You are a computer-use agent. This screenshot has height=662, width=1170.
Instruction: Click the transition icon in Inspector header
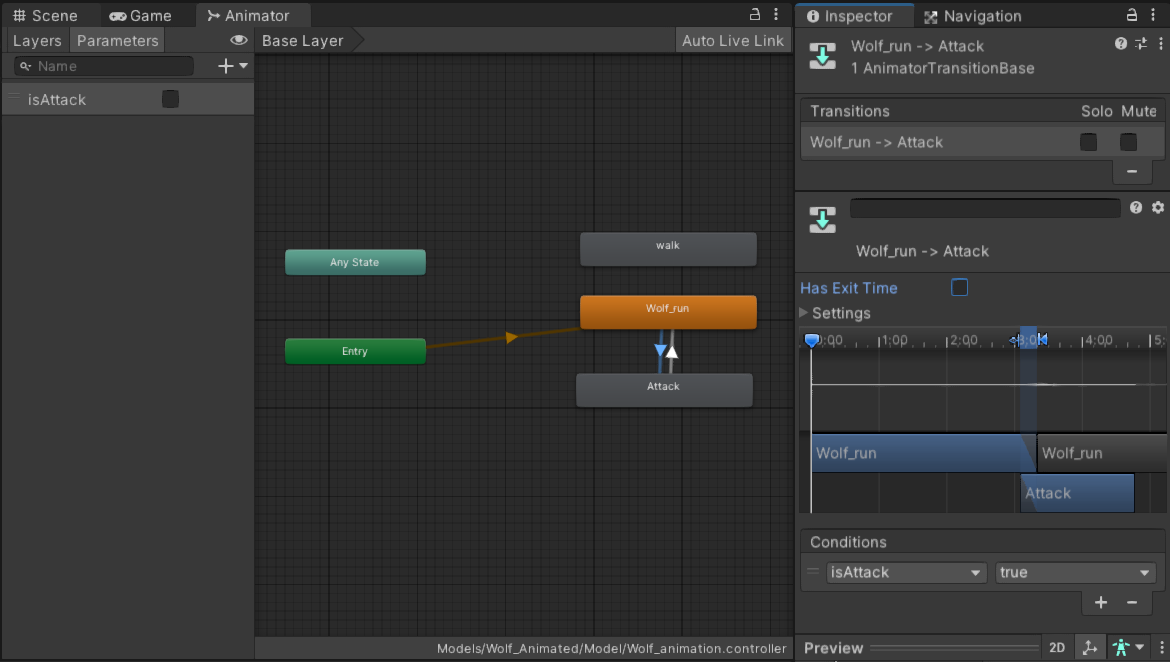pyautogui.click(x=822, y=56)
